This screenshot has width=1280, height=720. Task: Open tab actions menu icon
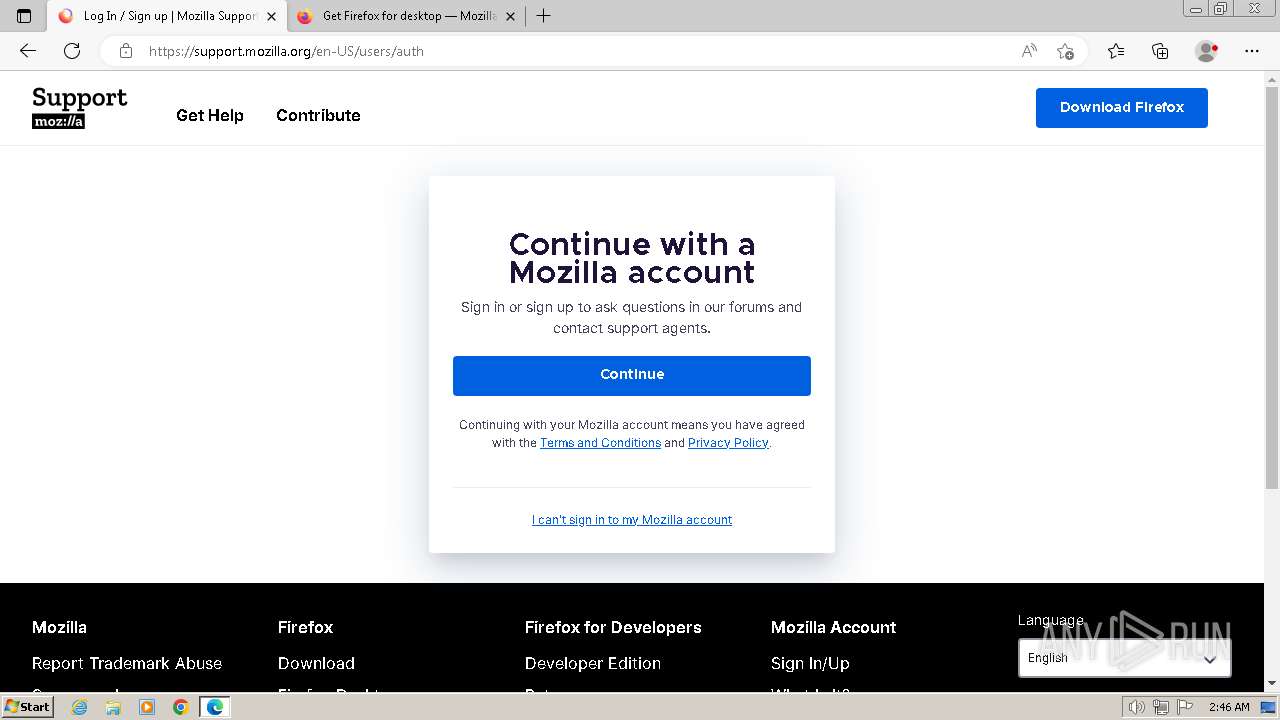[x=24, y=16]
